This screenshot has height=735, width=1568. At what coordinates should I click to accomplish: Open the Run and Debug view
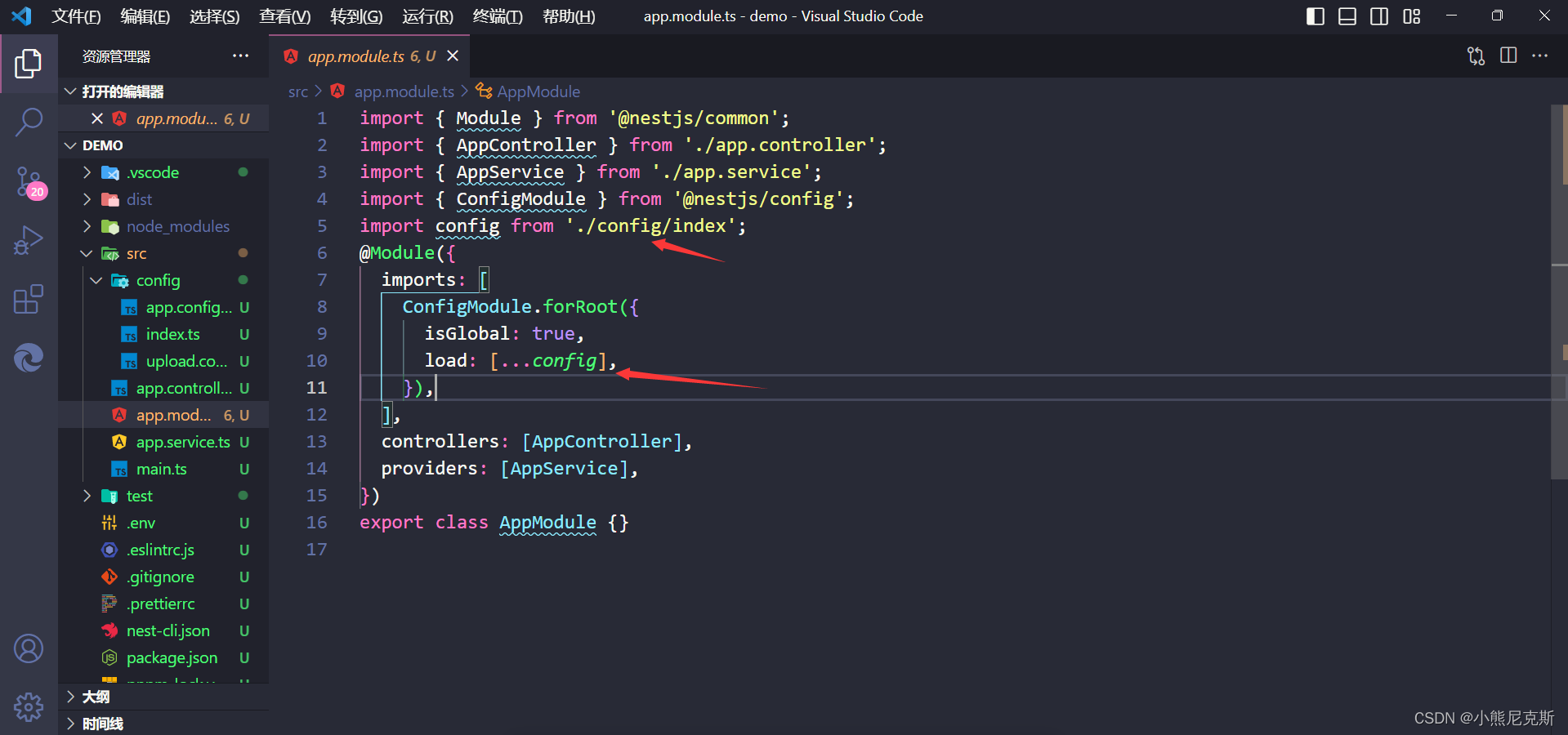point(29,241)
